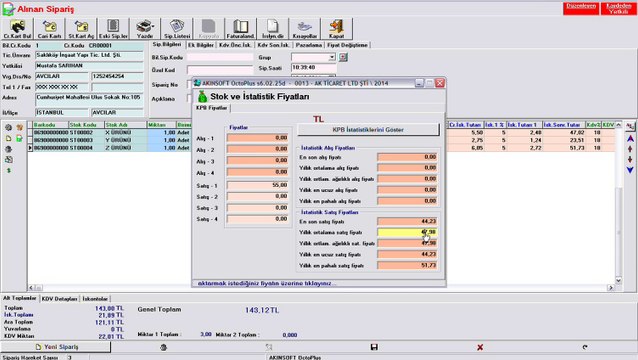The image size is (638, 360).
Task: Click the Yeni Sipariş button
Action: tap(56, 347)
